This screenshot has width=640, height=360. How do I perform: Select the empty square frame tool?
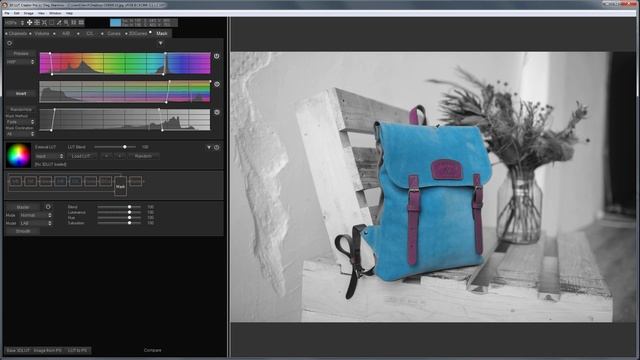(x=51, y=22)
